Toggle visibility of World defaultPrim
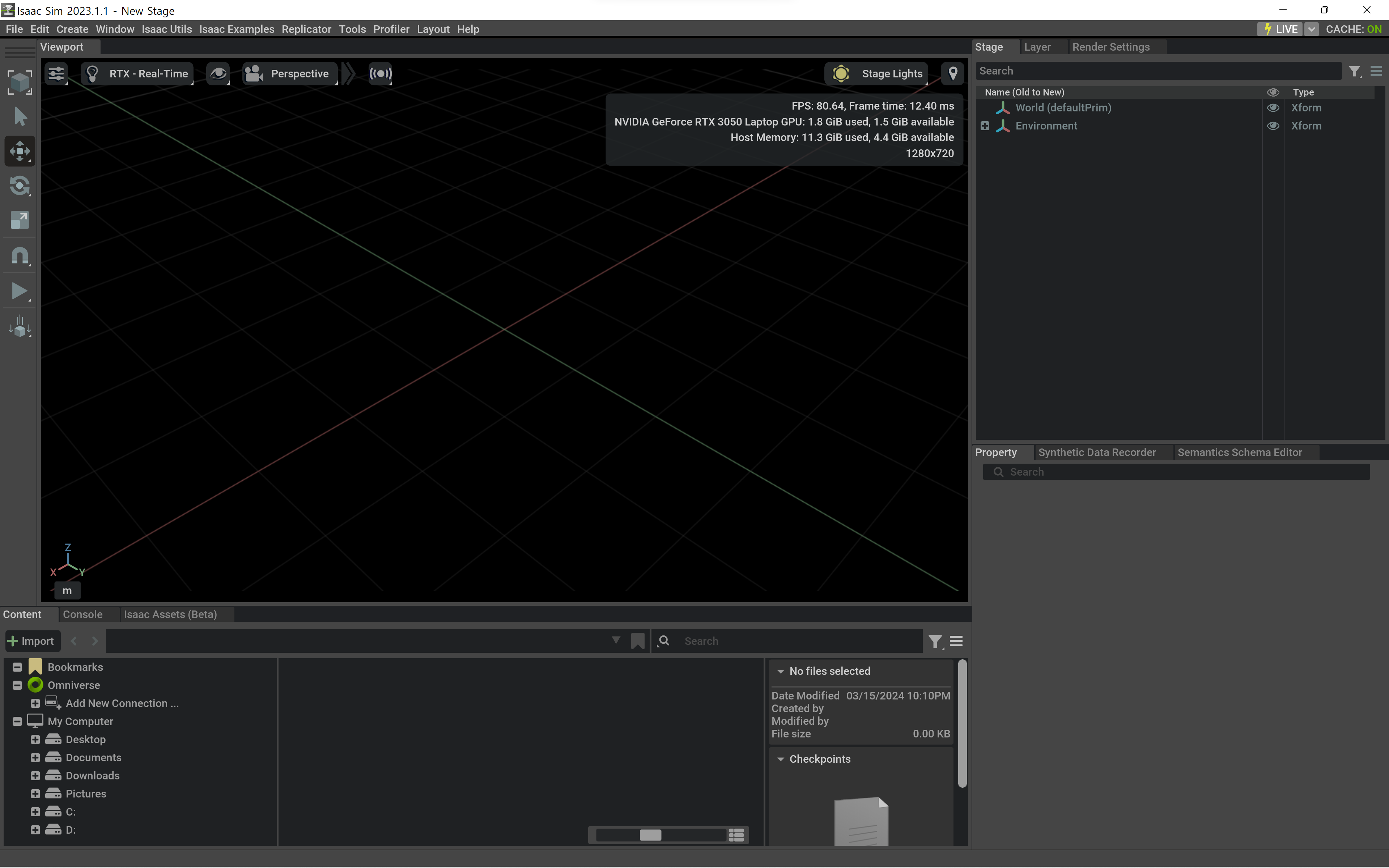Screen dimensions: 1389x868 pyautogui.click(x=1273, y=108)
